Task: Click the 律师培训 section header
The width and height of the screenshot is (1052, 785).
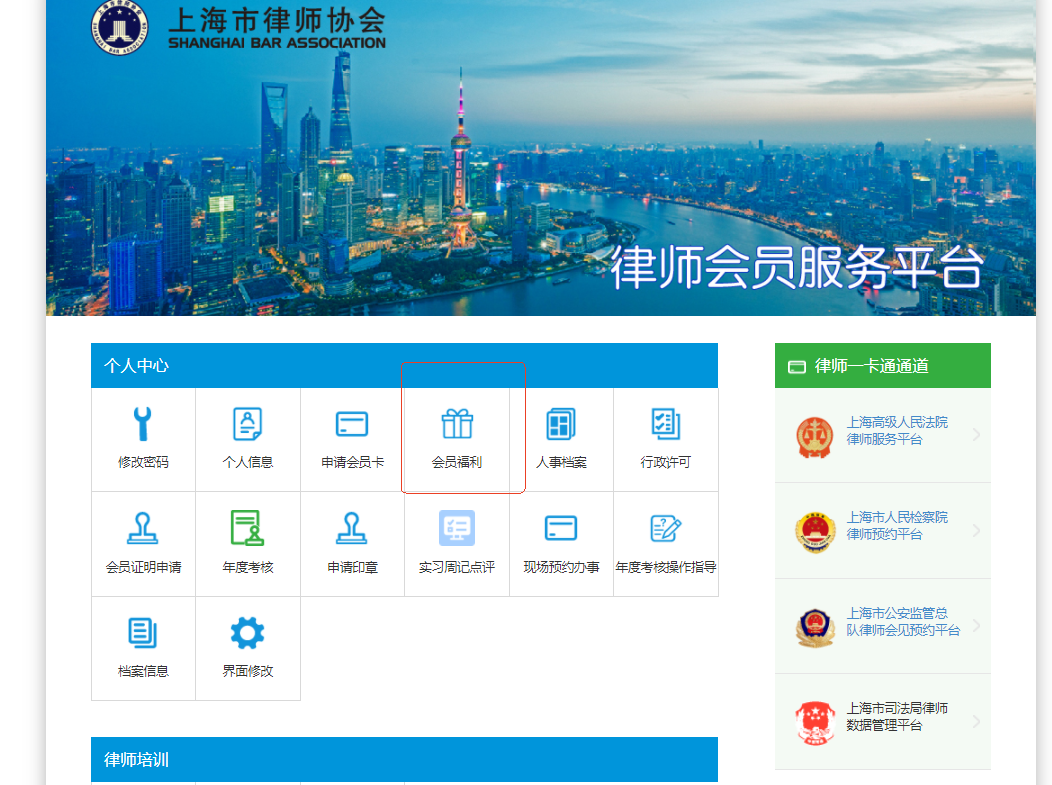Action: (404, 760)
